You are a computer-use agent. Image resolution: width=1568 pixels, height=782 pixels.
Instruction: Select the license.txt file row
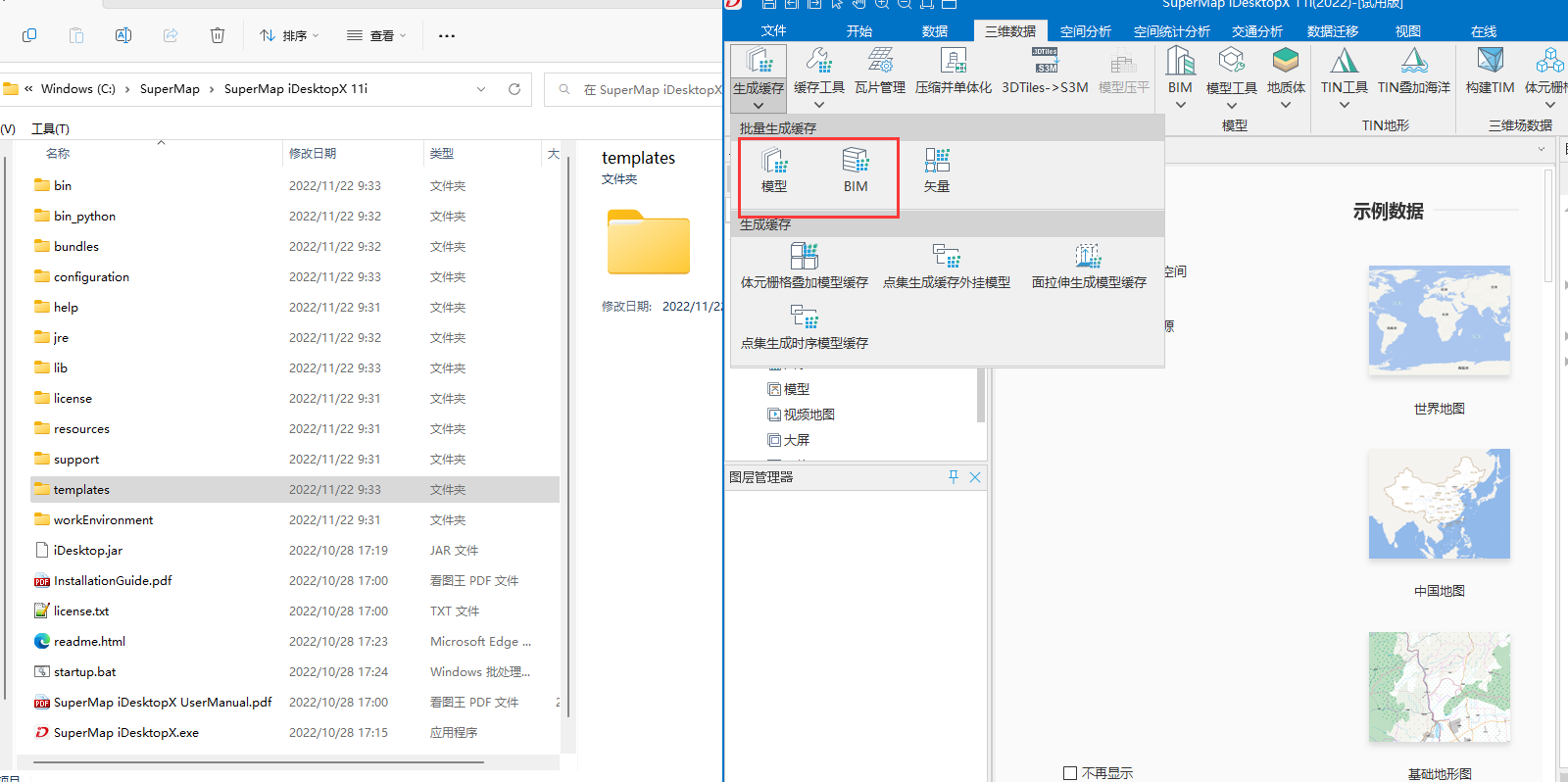tap(294, 611)
